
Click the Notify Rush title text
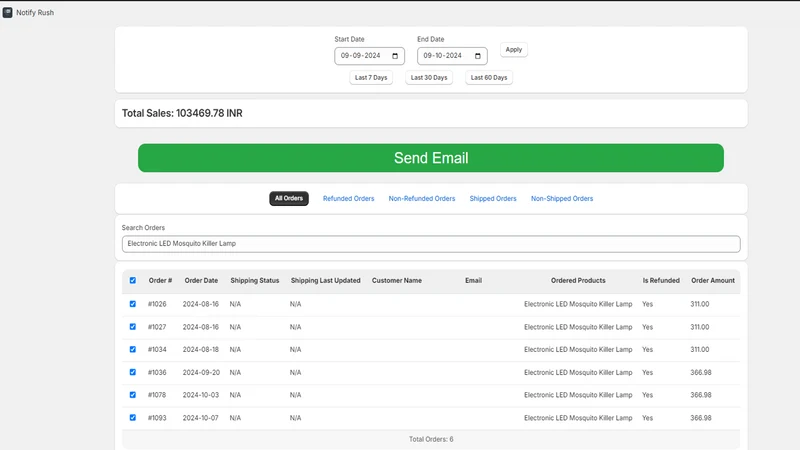click(x=35, y=13)
